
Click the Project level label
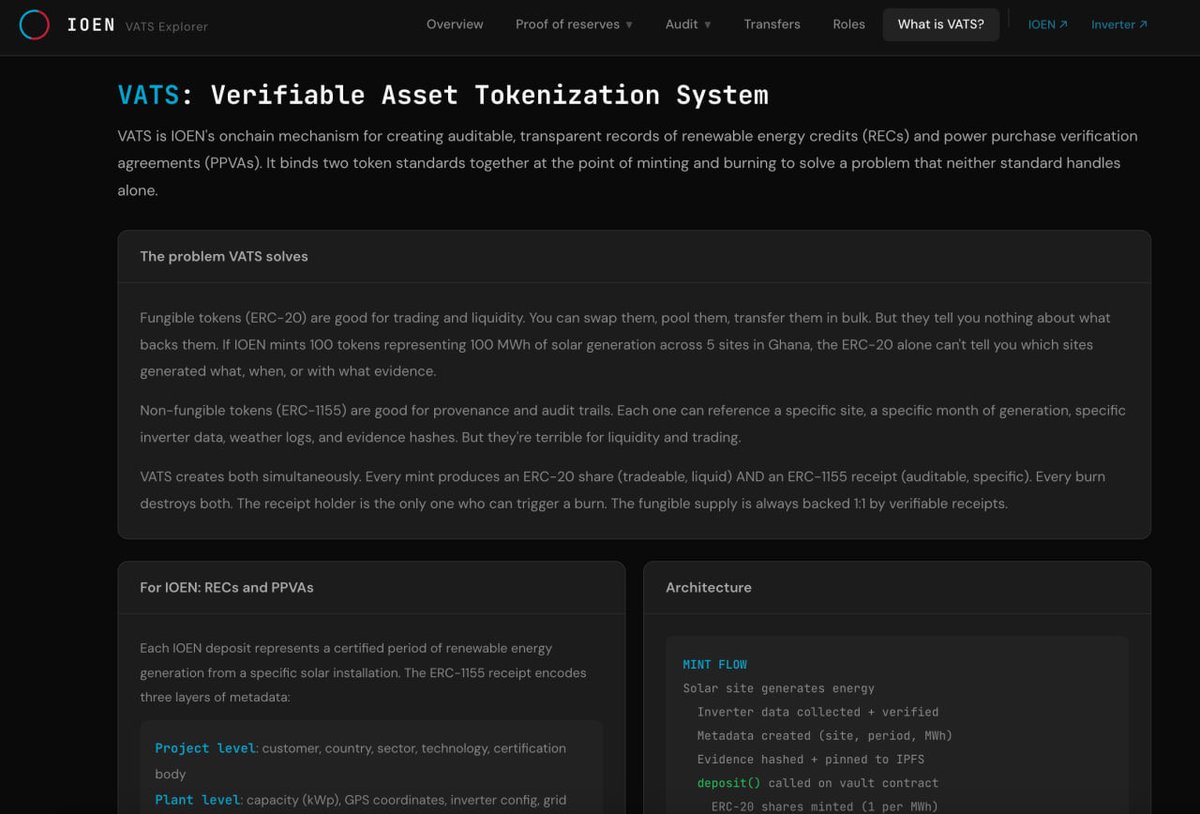(x=205, y=748)
